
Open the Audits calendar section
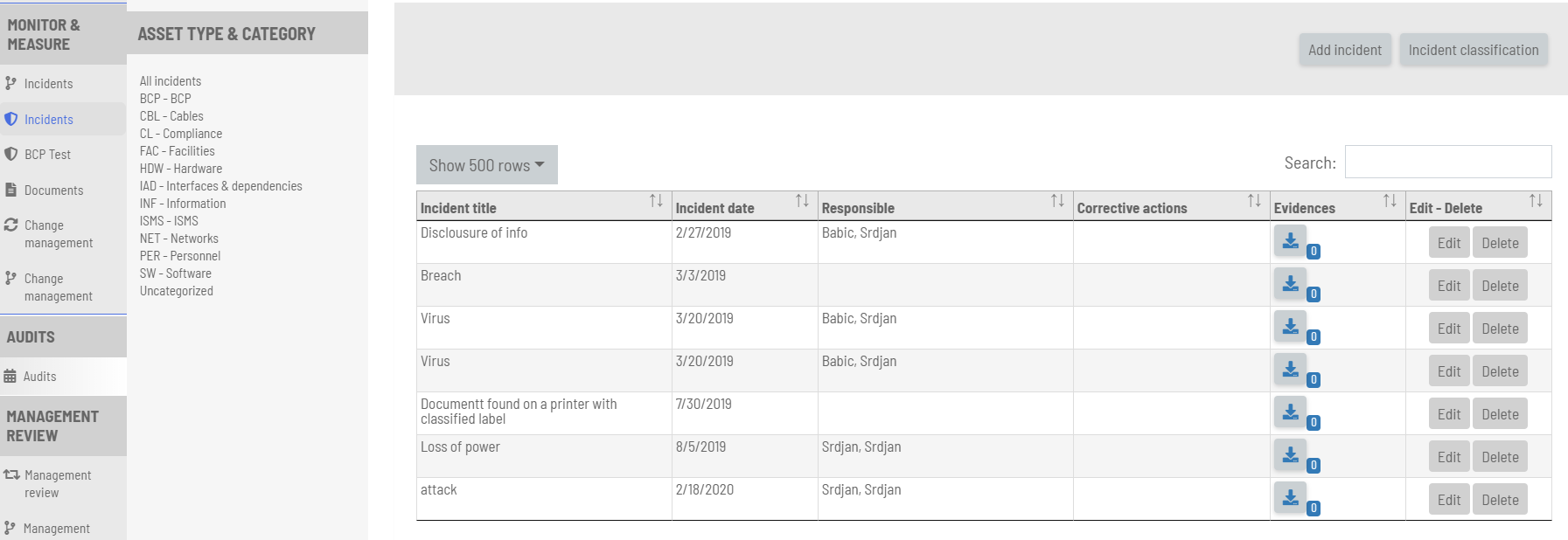click(40, 376)
